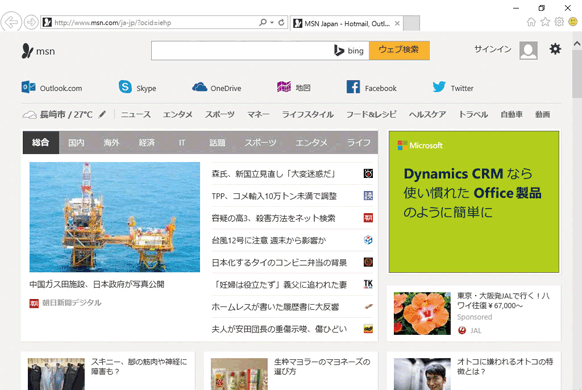
Task: Open a new blank tab
Action: (411, 23)
